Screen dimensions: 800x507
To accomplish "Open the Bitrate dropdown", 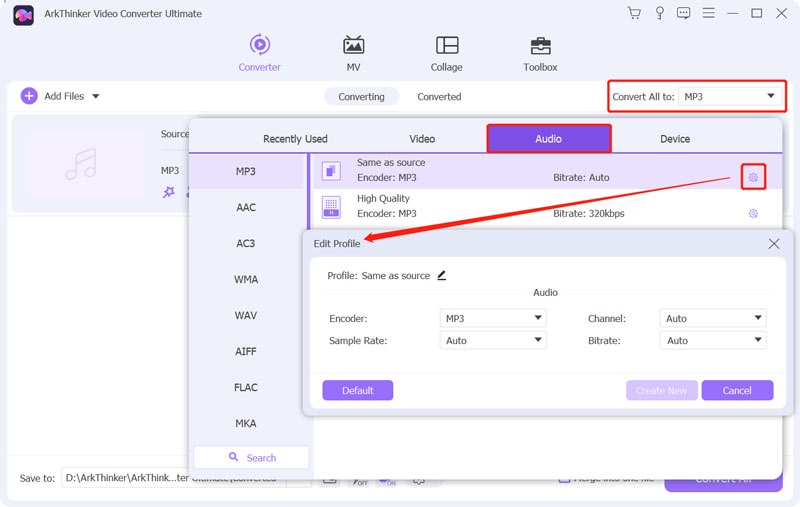I will (x=713, y=340).
